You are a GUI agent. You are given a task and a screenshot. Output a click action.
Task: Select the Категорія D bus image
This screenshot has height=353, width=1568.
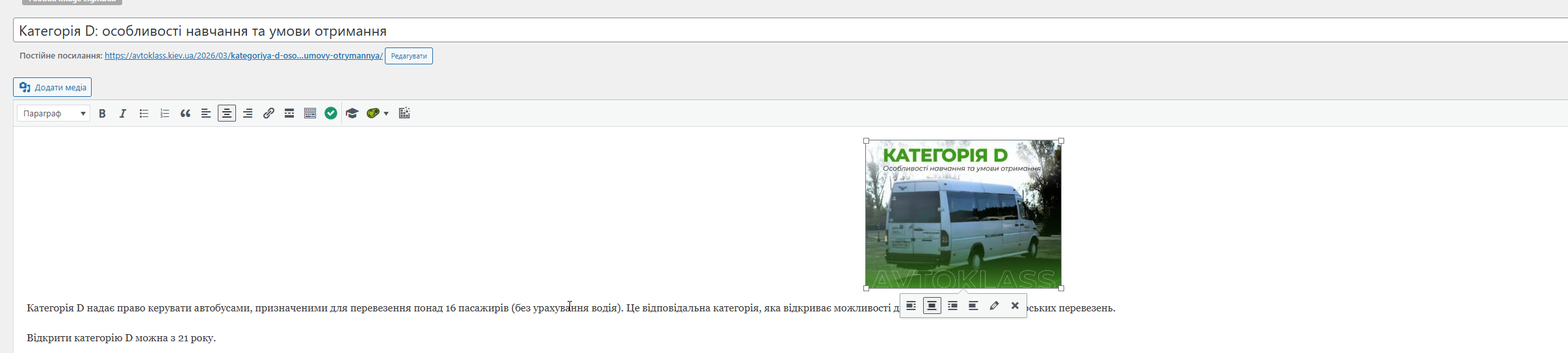[963, 215]
